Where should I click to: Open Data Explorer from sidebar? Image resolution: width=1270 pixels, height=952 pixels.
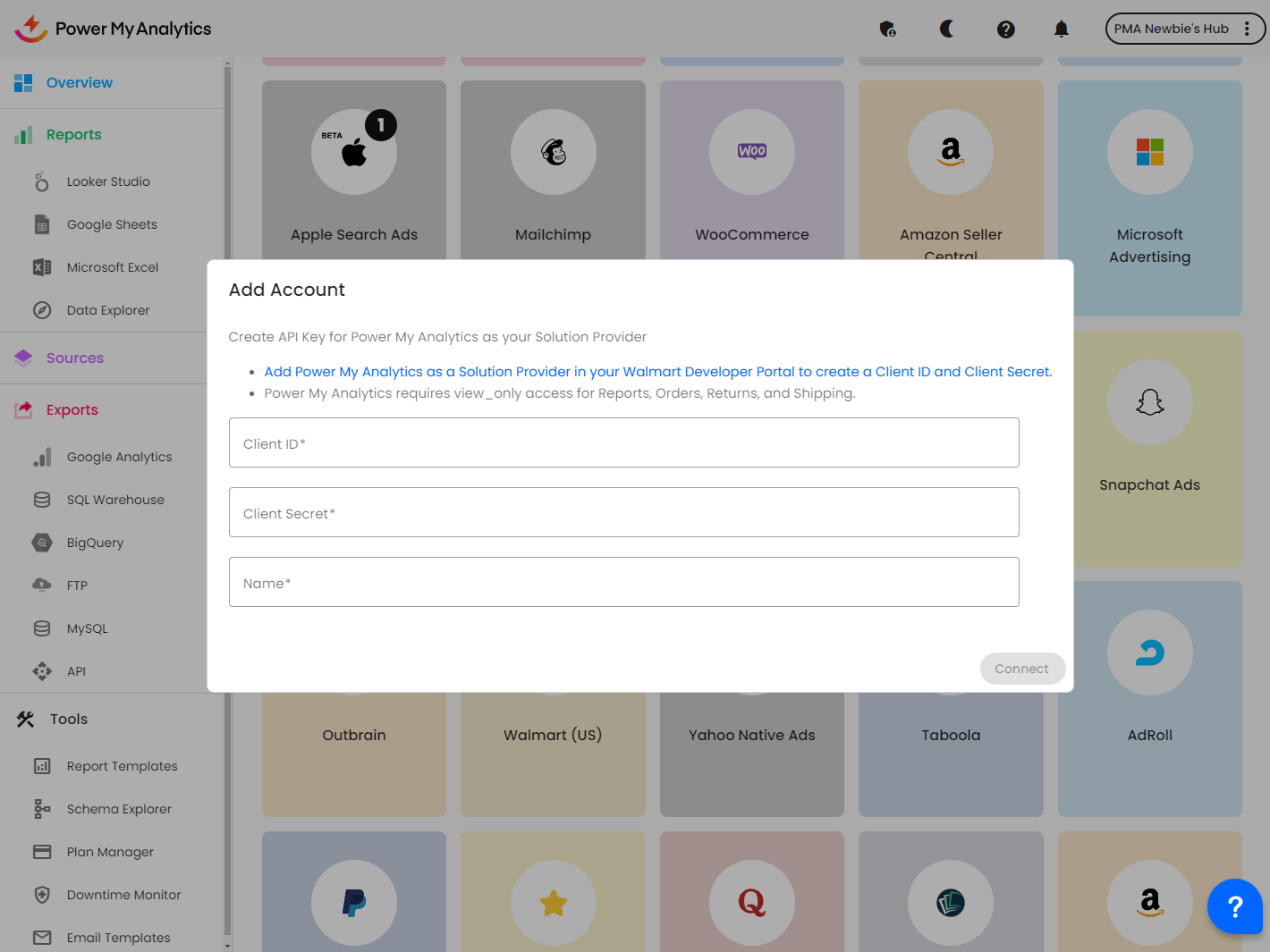click(108, 310)
